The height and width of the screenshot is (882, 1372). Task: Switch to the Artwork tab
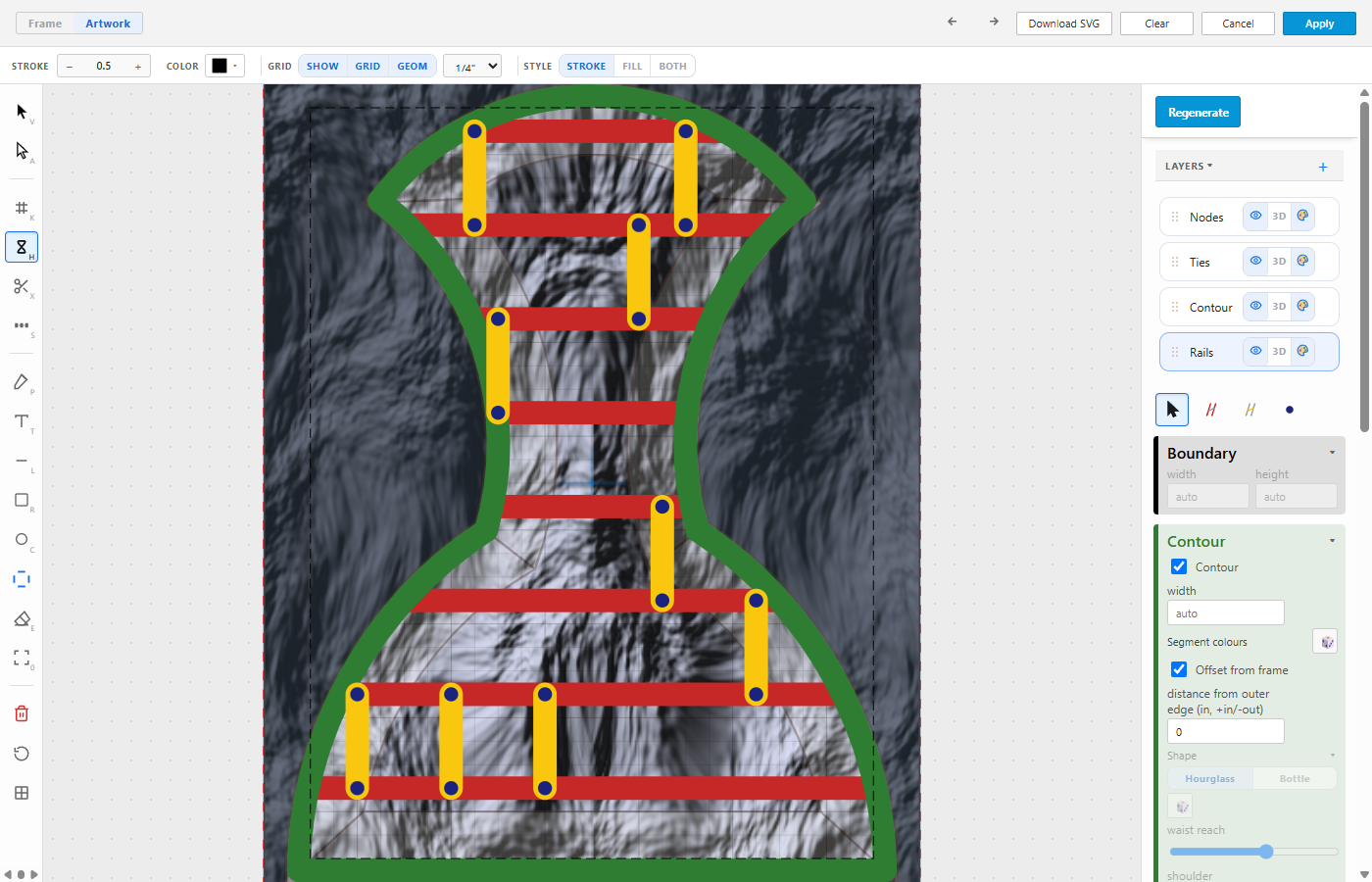108,24
